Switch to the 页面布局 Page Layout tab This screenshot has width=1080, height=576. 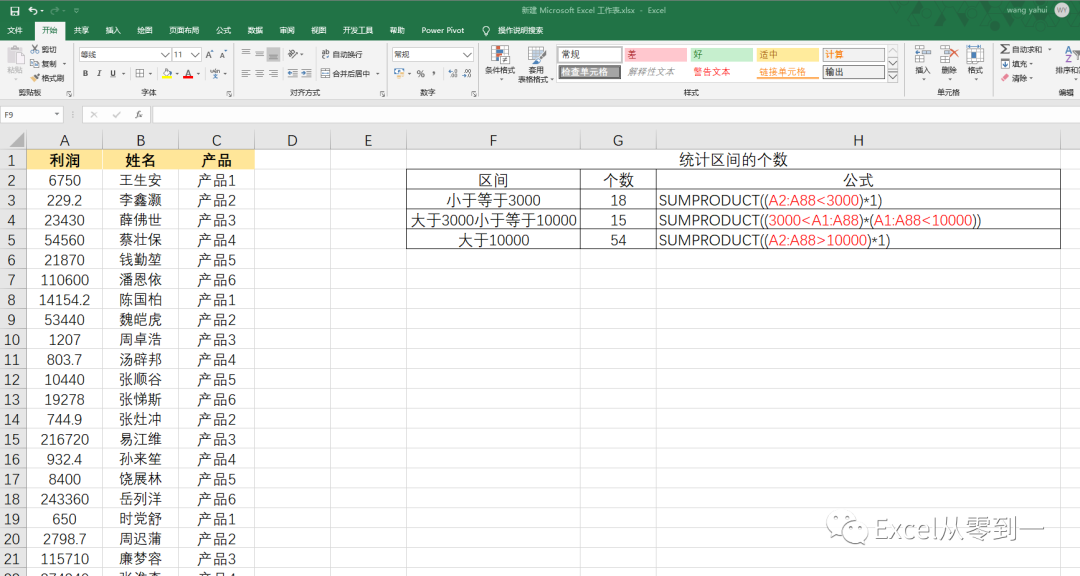pos(184,30)
